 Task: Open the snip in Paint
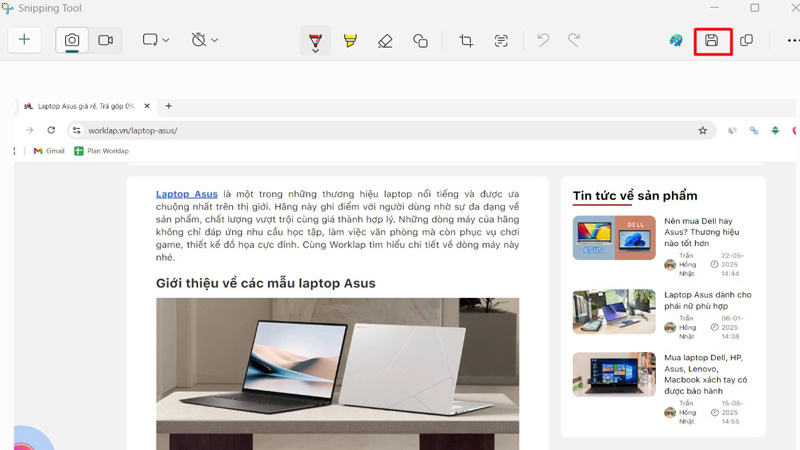click(x=676, y=40)
